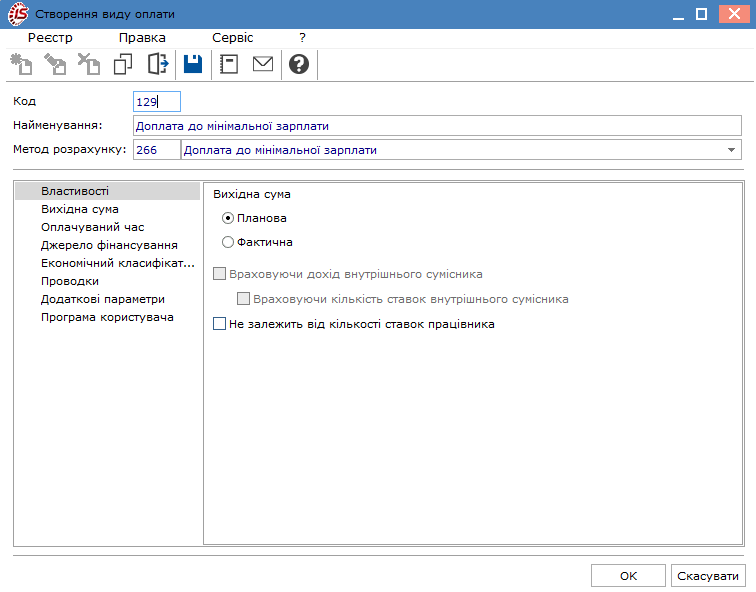756x592 pixels.
Task: Click the Найменування text field
Action: click(x=437, y=126)
